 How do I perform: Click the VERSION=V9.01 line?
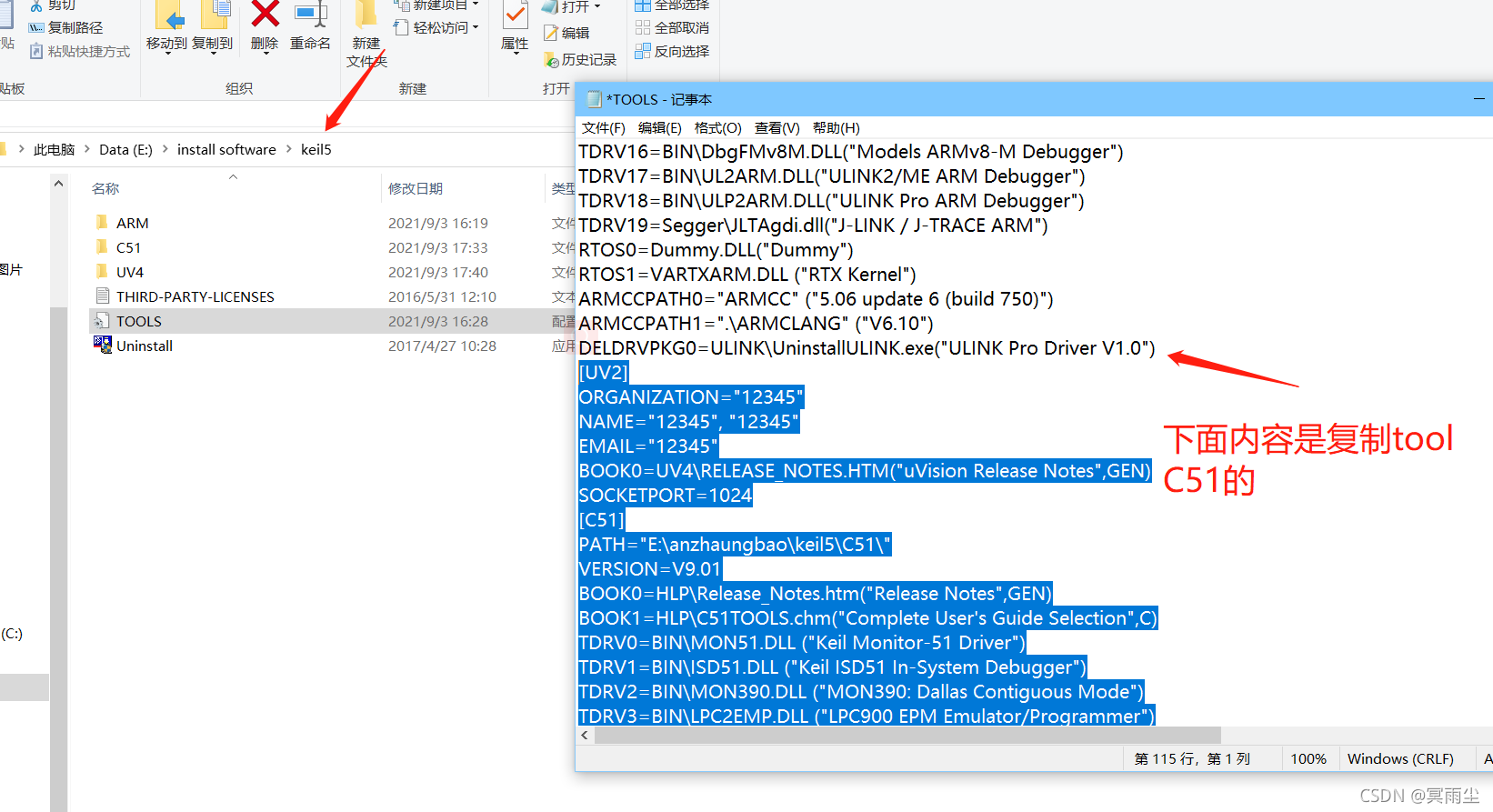tap(650, 569)
